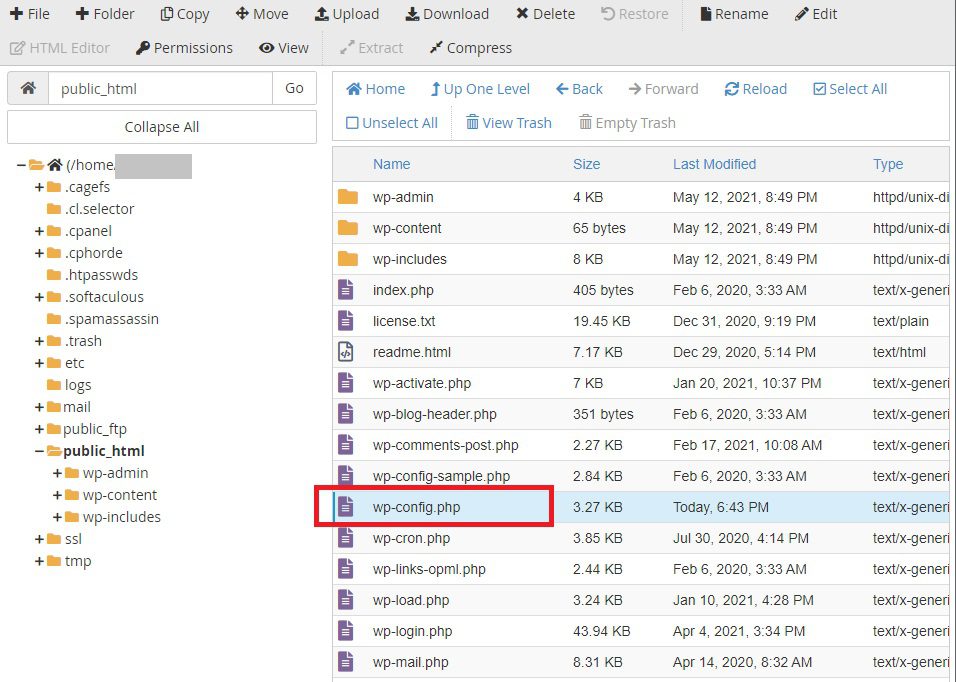Sort by Last Modified column header
This screenshot has width=956, height=682.
tap(715, 164)
